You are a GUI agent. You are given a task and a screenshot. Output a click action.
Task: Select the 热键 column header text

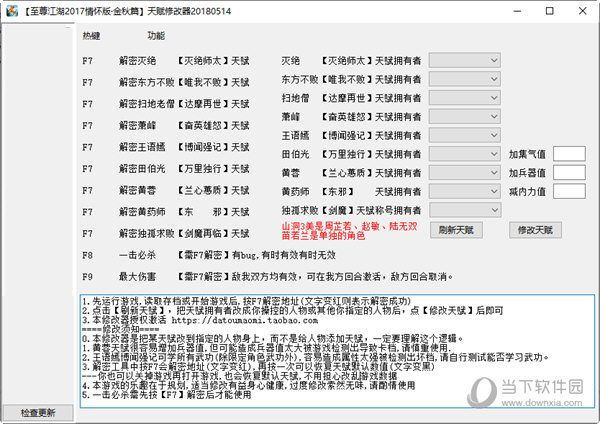point(91,36)
